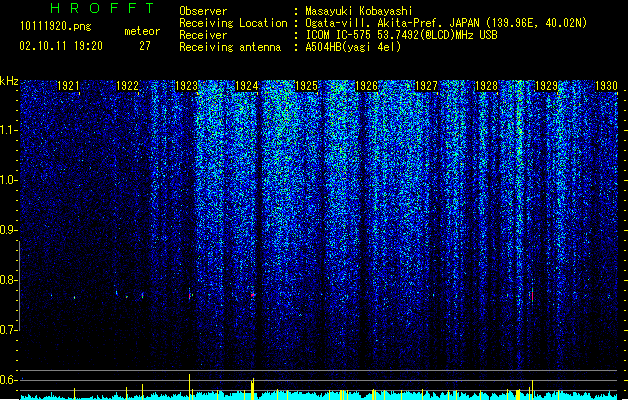Click the HROFFT title text

pyautogui.click(x=102, y=8)
